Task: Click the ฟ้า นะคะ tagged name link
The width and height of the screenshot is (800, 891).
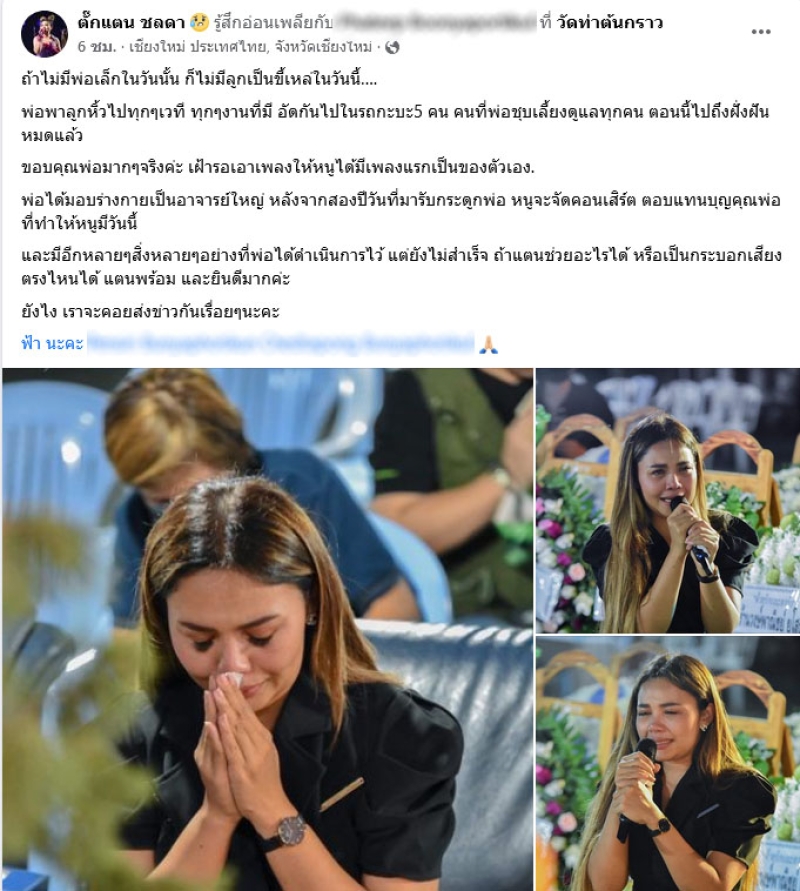Action: 52,343
